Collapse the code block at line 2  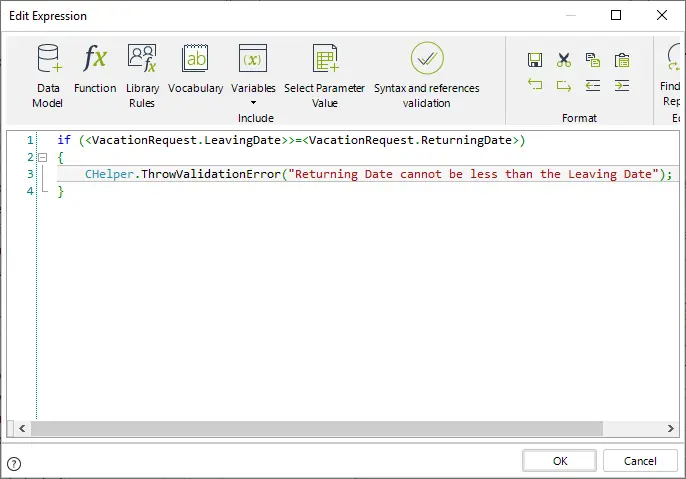42,157
